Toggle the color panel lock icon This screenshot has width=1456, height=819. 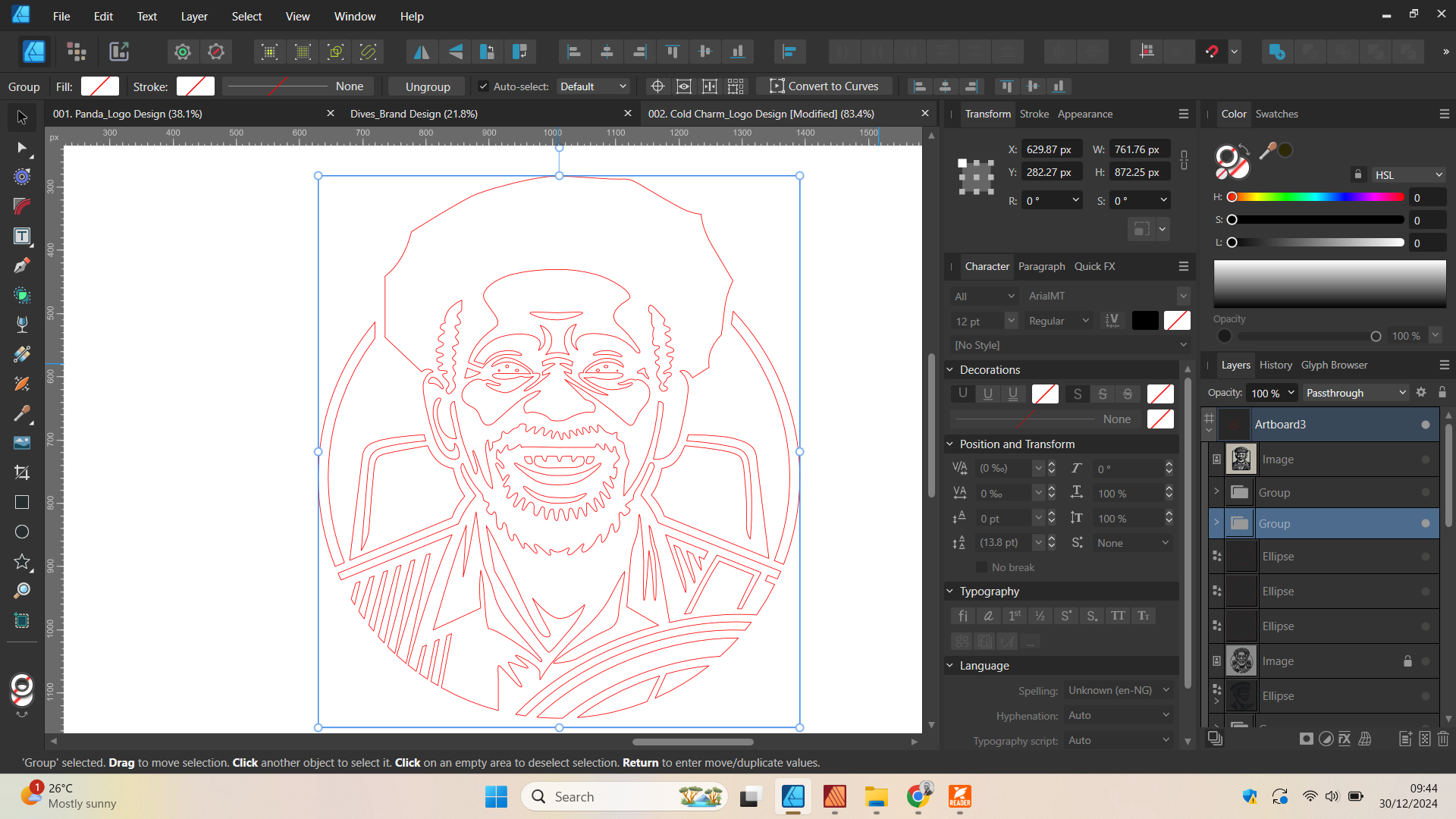(x=1358, y=174)
